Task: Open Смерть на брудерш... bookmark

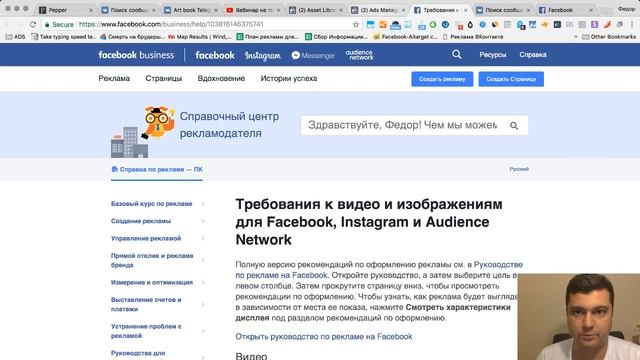Action: (x=132, y=37)
